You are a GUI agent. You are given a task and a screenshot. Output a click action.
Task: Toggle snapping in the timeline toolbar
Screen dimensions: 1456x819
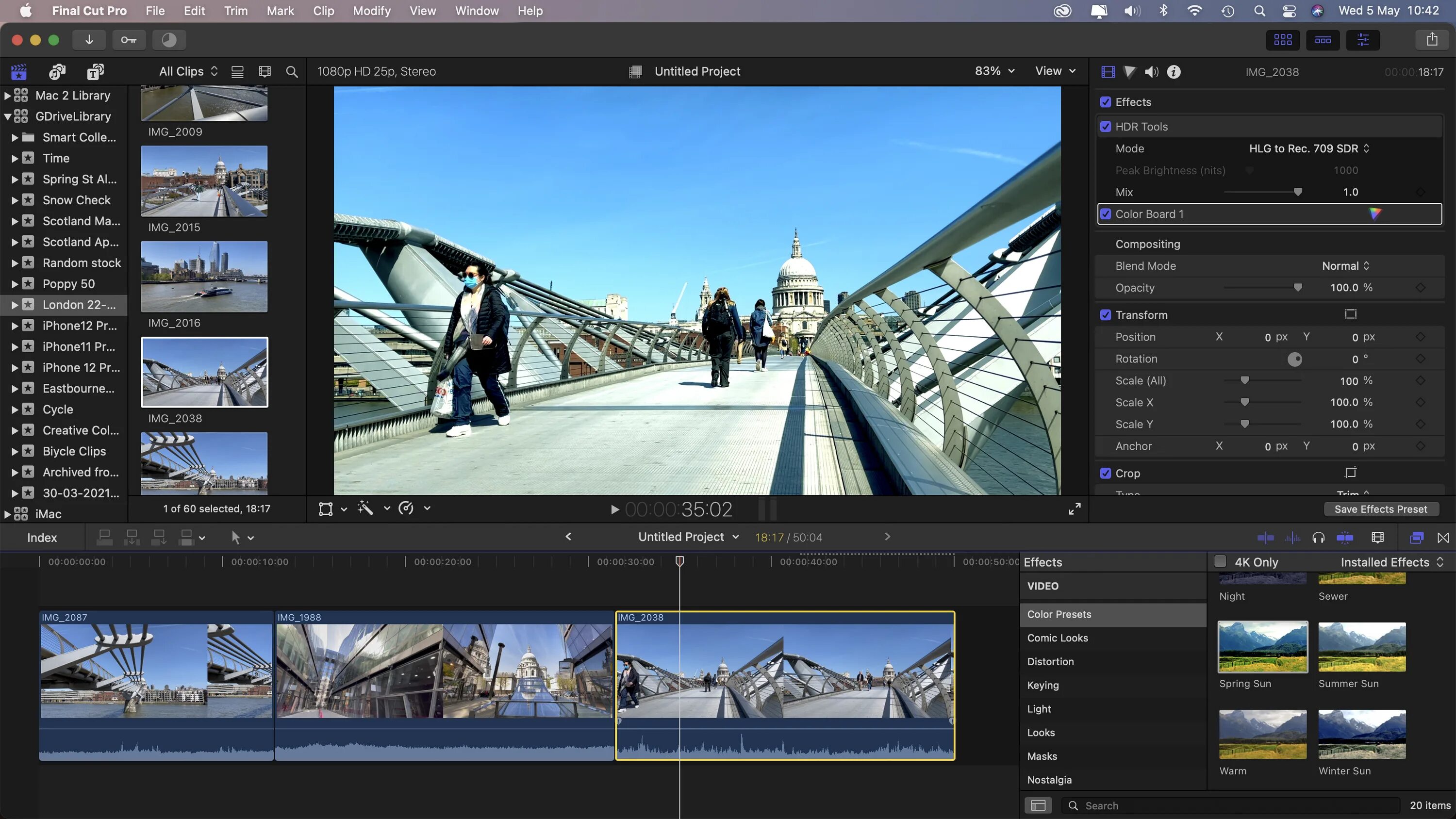(x=1345, y=538)
